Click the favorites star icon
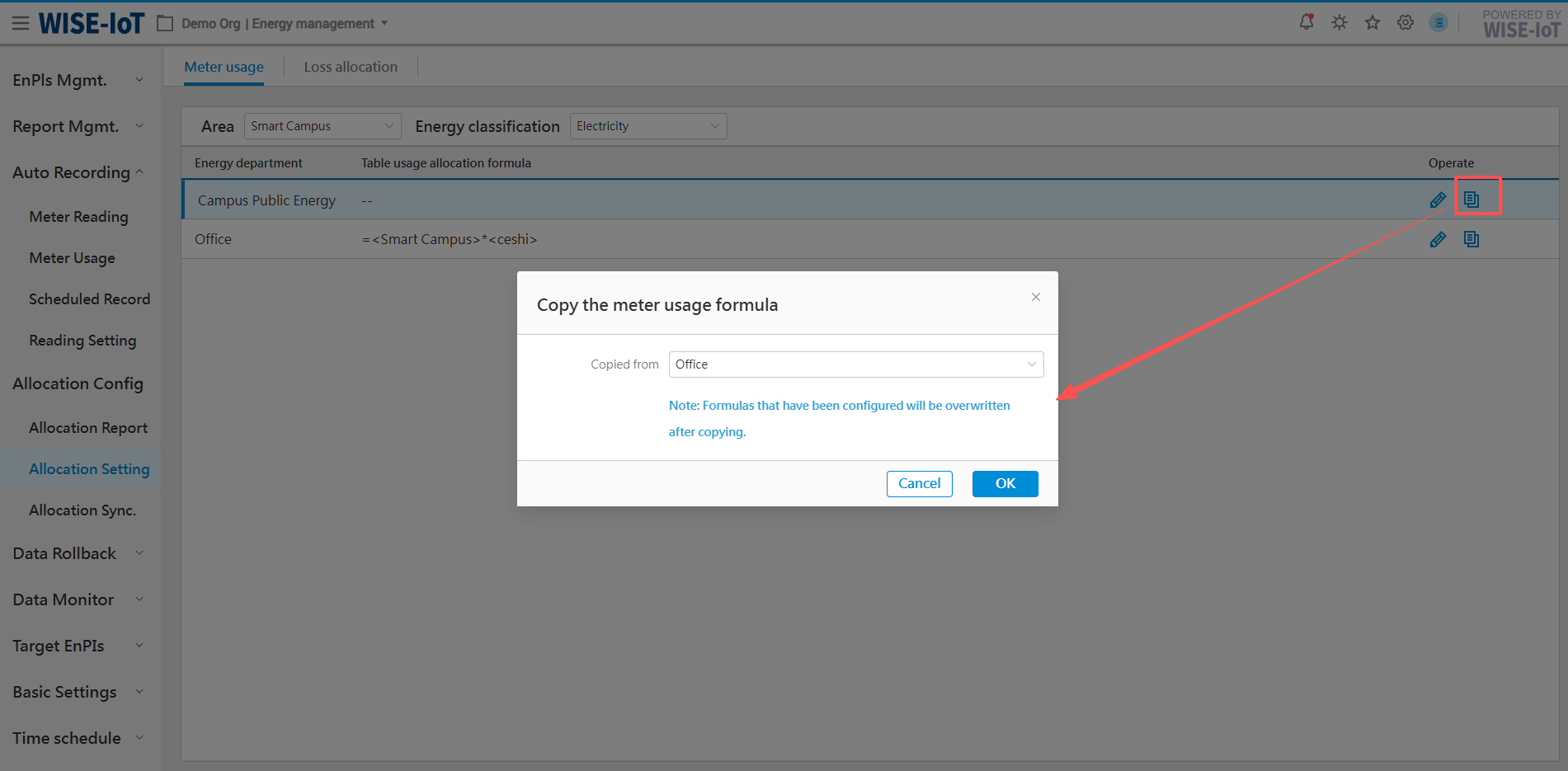The image size is (1568, 771). (x=1373, y=22)
